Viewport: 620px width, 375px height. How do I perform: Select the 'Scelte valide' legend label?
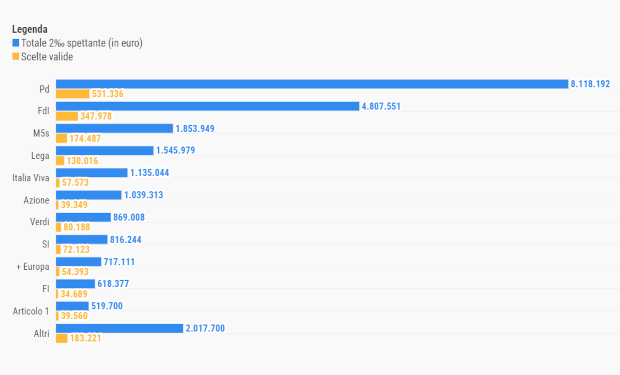[x=47, y=57]
